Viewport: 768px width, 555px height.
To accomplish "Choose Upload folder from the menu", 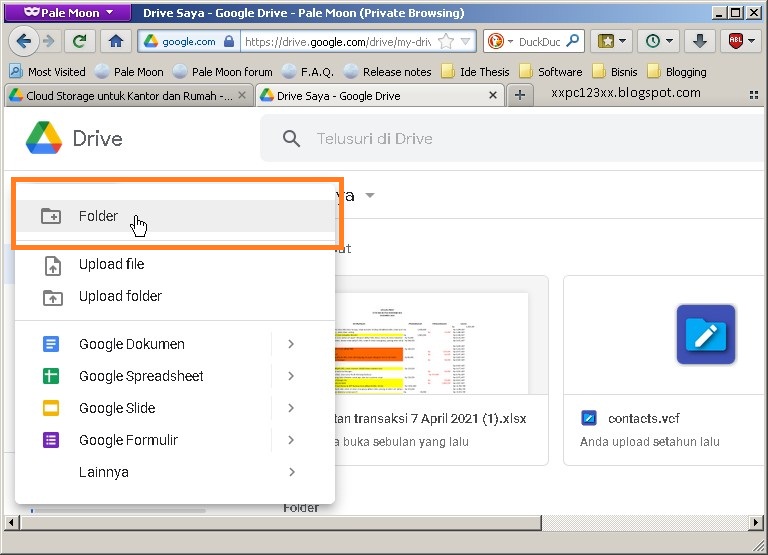I will click(x=176, y=296).
